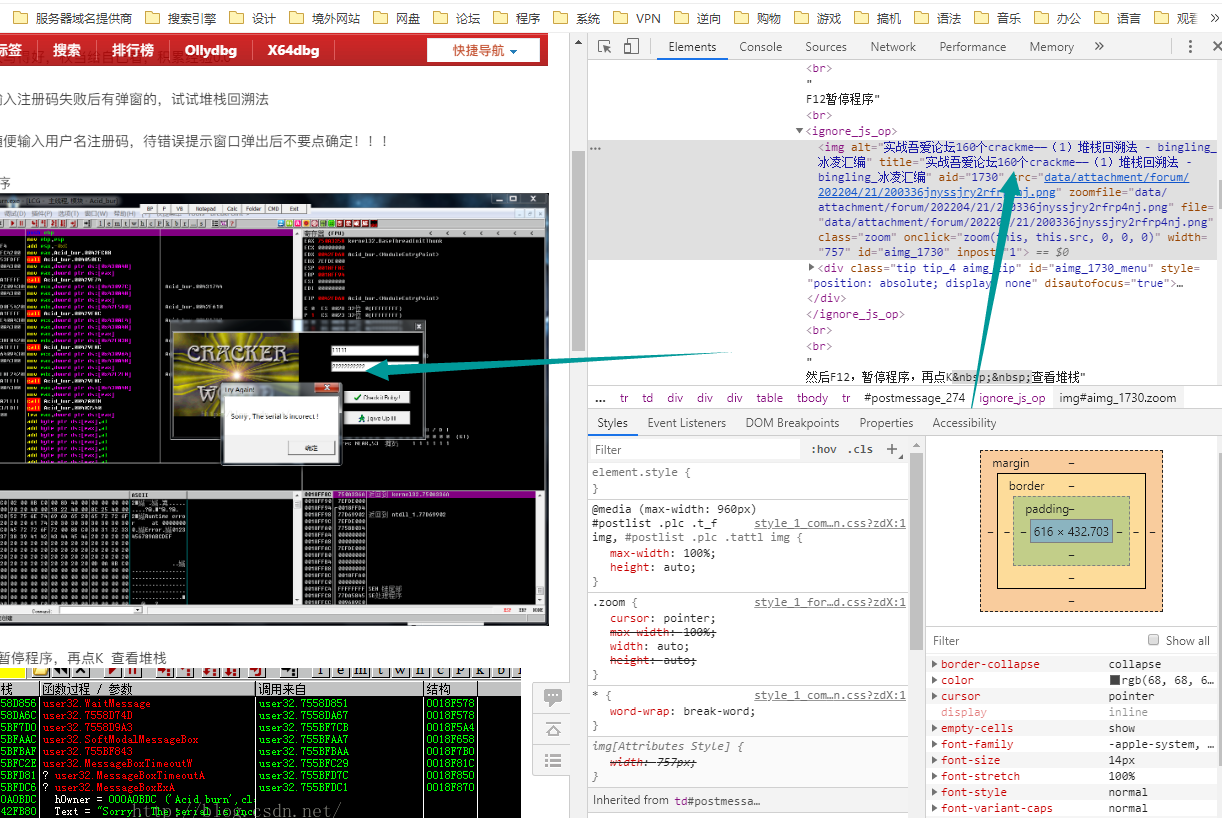The height and width of the screenshot is (818, 1222).
Task: Show more DevTools tabs via » chevron
Action: (x=1099, y=47)
